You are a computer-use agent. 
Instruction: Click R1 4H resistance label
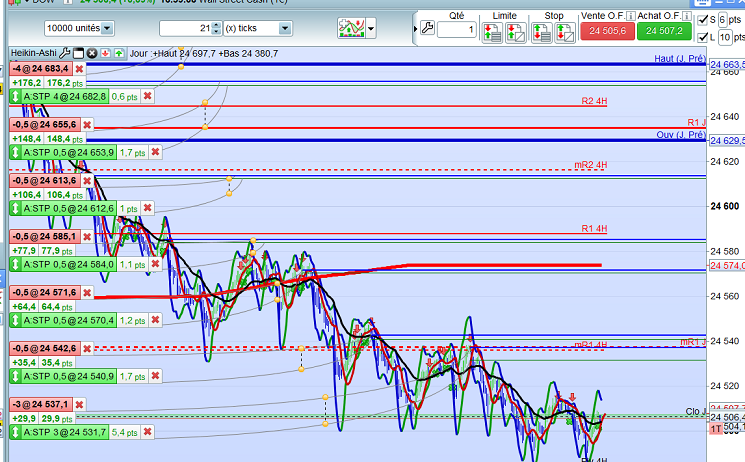tap(594, 228)
